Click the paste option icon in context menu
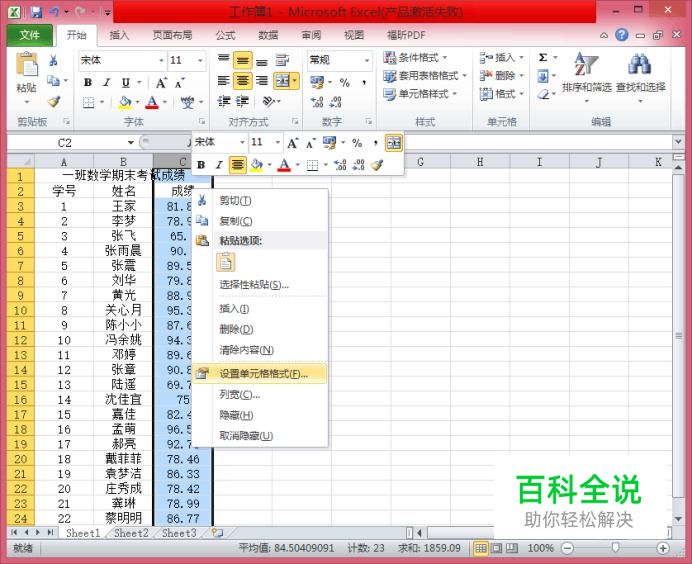692x564 pixels. (x=226, y=262)
